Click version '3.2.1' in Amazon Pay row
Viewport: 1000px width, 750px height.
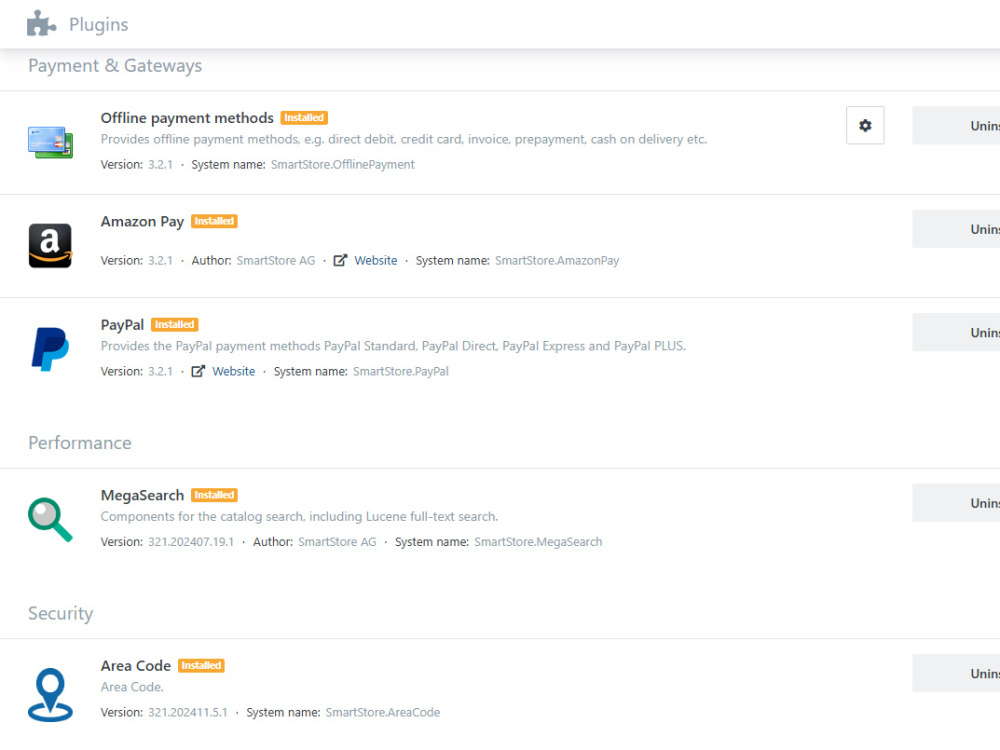pyautogui.click(x=160, y=260)
